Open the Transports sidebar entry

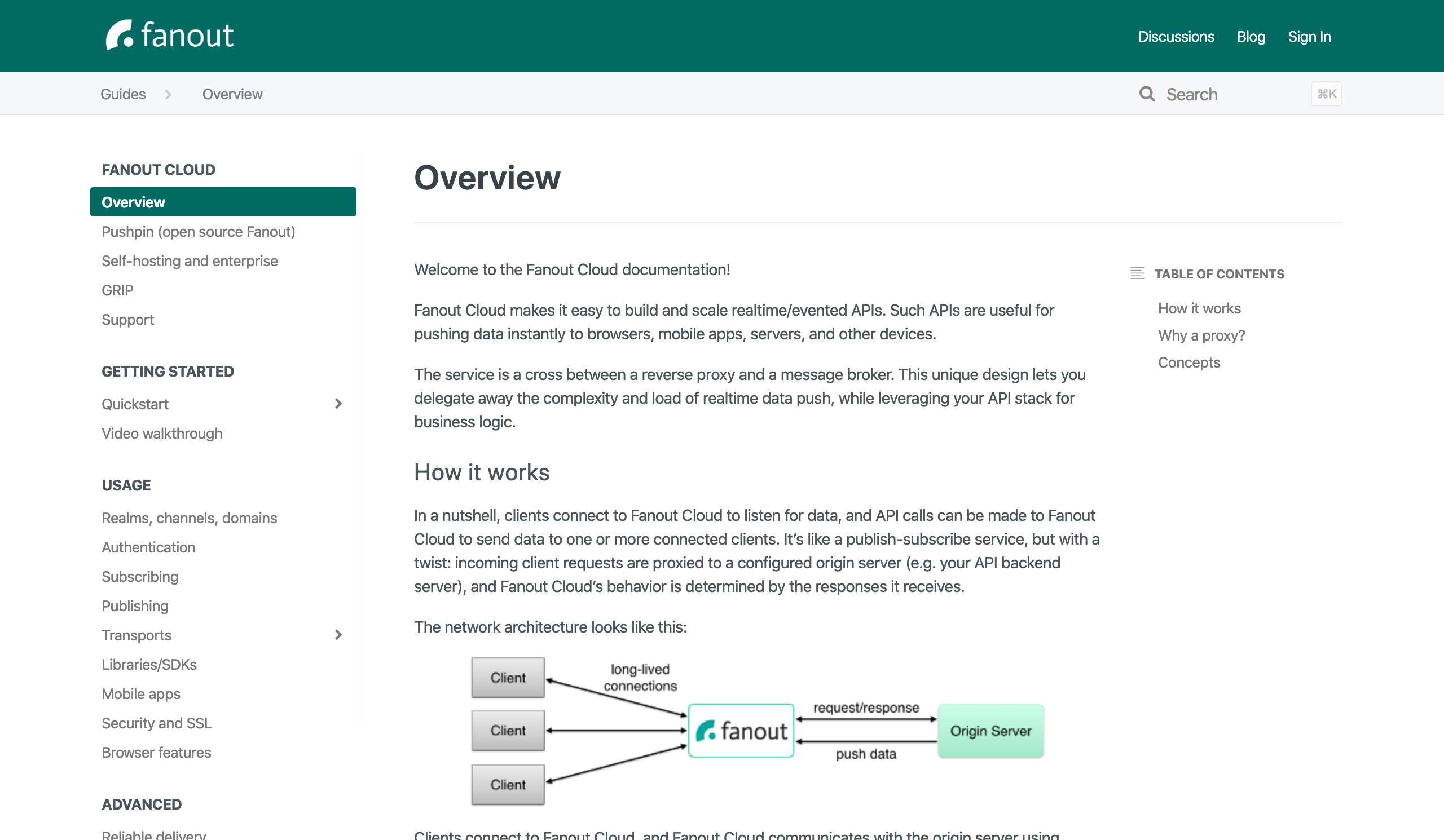(137, 635)
